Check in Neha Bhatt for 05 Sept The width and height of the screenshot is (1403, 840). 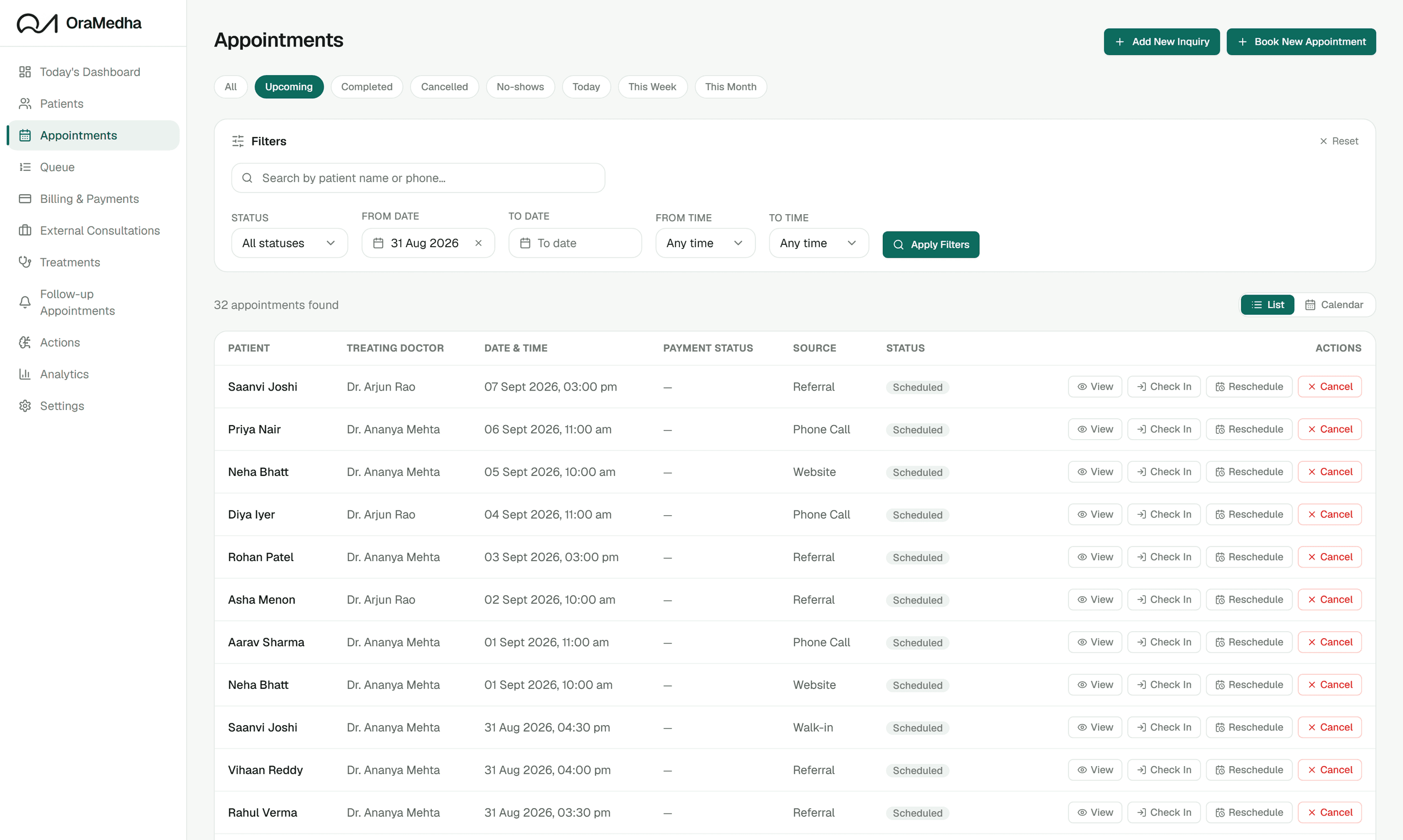coord(1164,472)
